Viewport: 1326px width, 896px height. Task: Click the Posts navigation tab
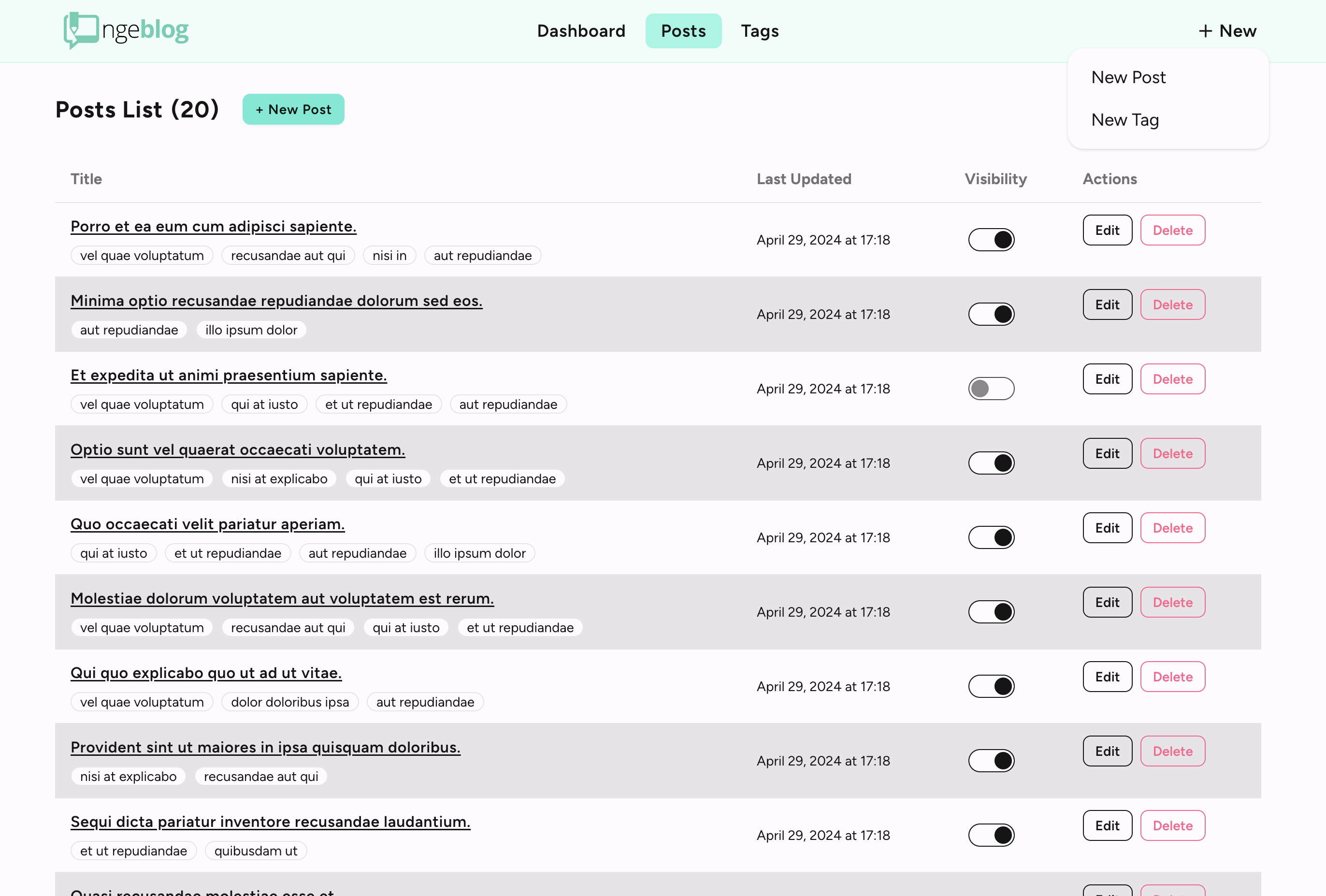coord(683,31)
